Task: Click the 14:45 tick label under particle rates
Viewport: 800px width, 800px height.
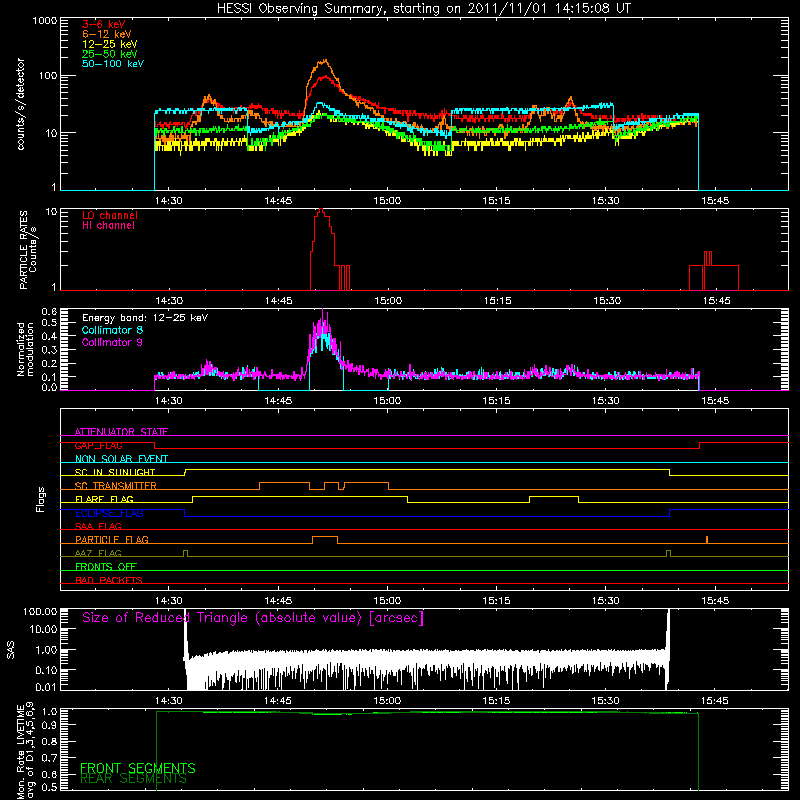Action: click(279, 301)
